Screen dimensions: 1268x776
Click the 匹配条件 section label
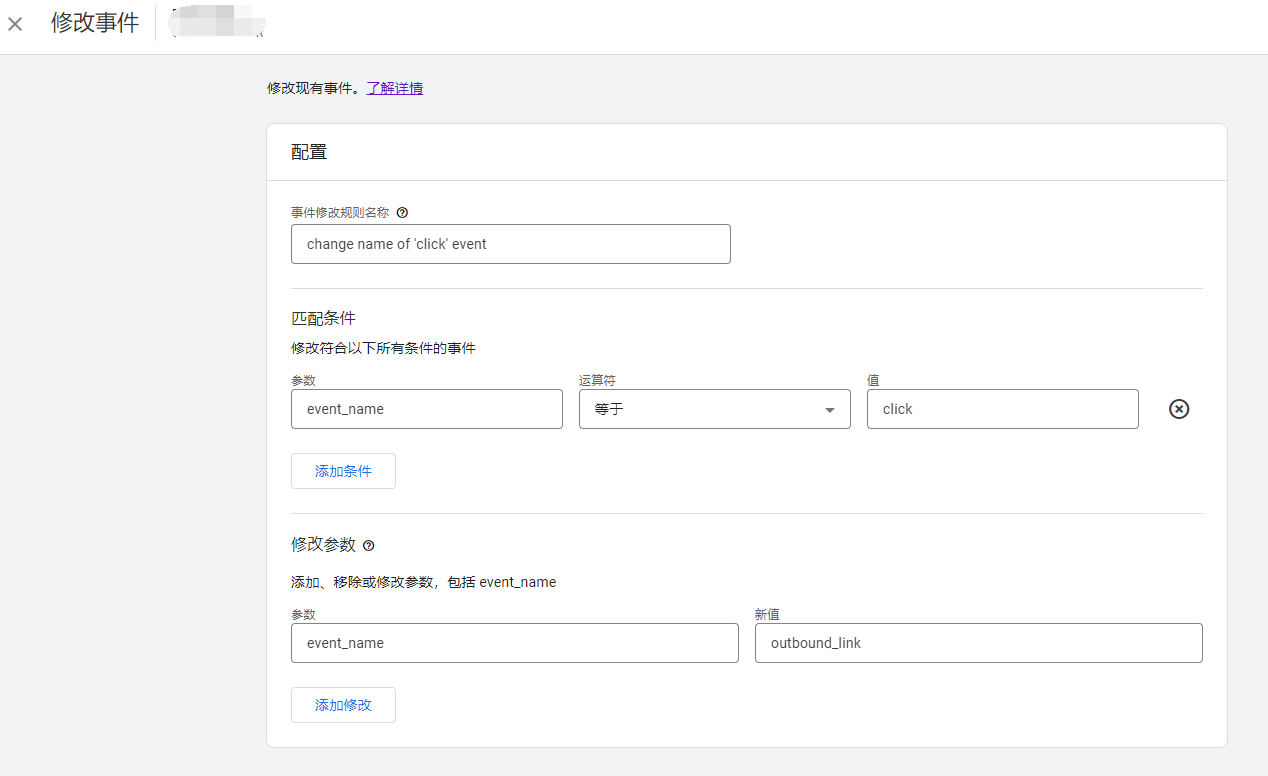[323, 317]
